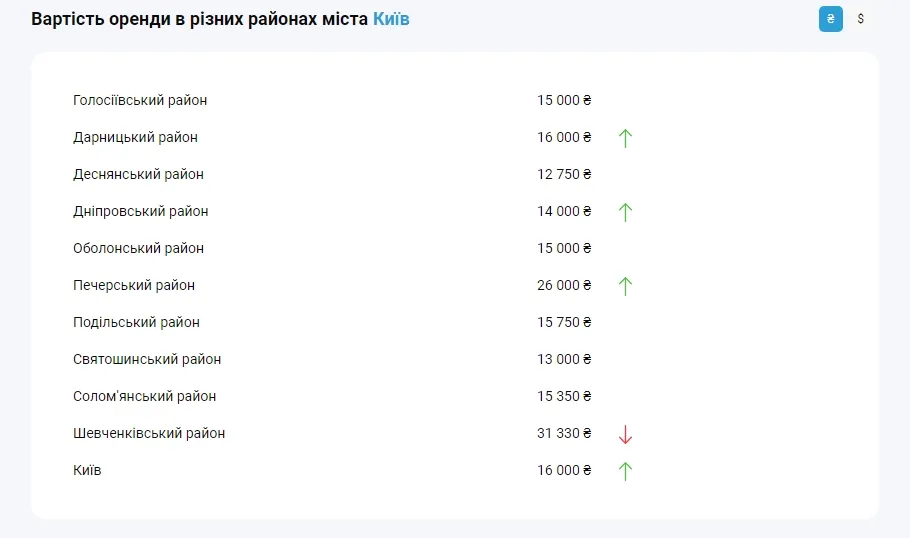Click Оболонський район label

point(138,248)
